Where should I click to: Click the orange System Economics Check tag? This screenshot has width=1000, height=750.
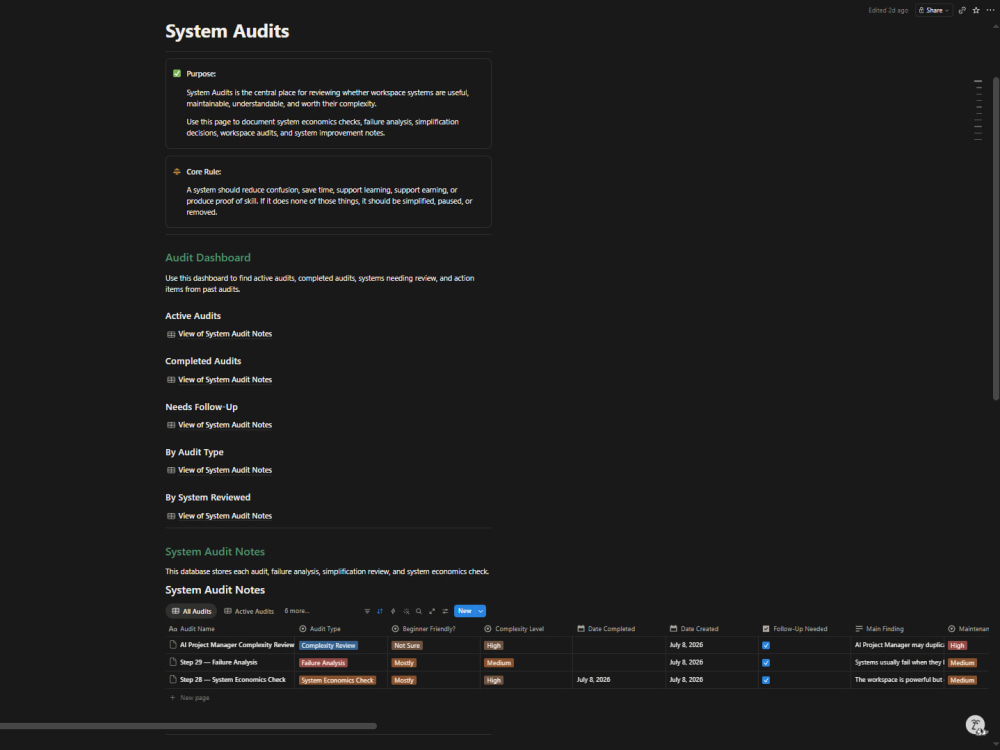click(337, 680)
